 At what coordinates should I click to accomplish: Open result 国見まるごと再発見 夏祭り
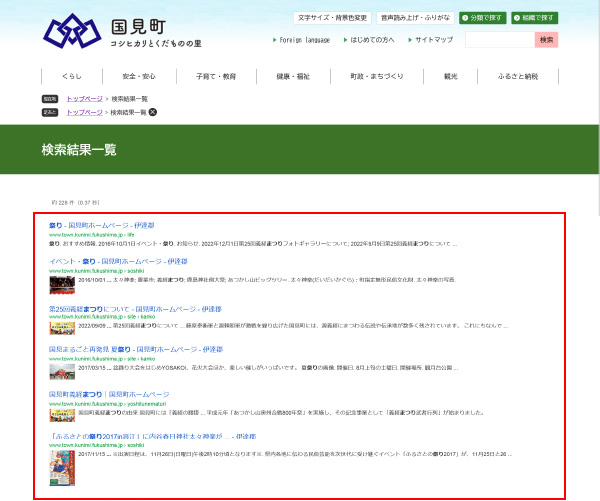point(136,349)
